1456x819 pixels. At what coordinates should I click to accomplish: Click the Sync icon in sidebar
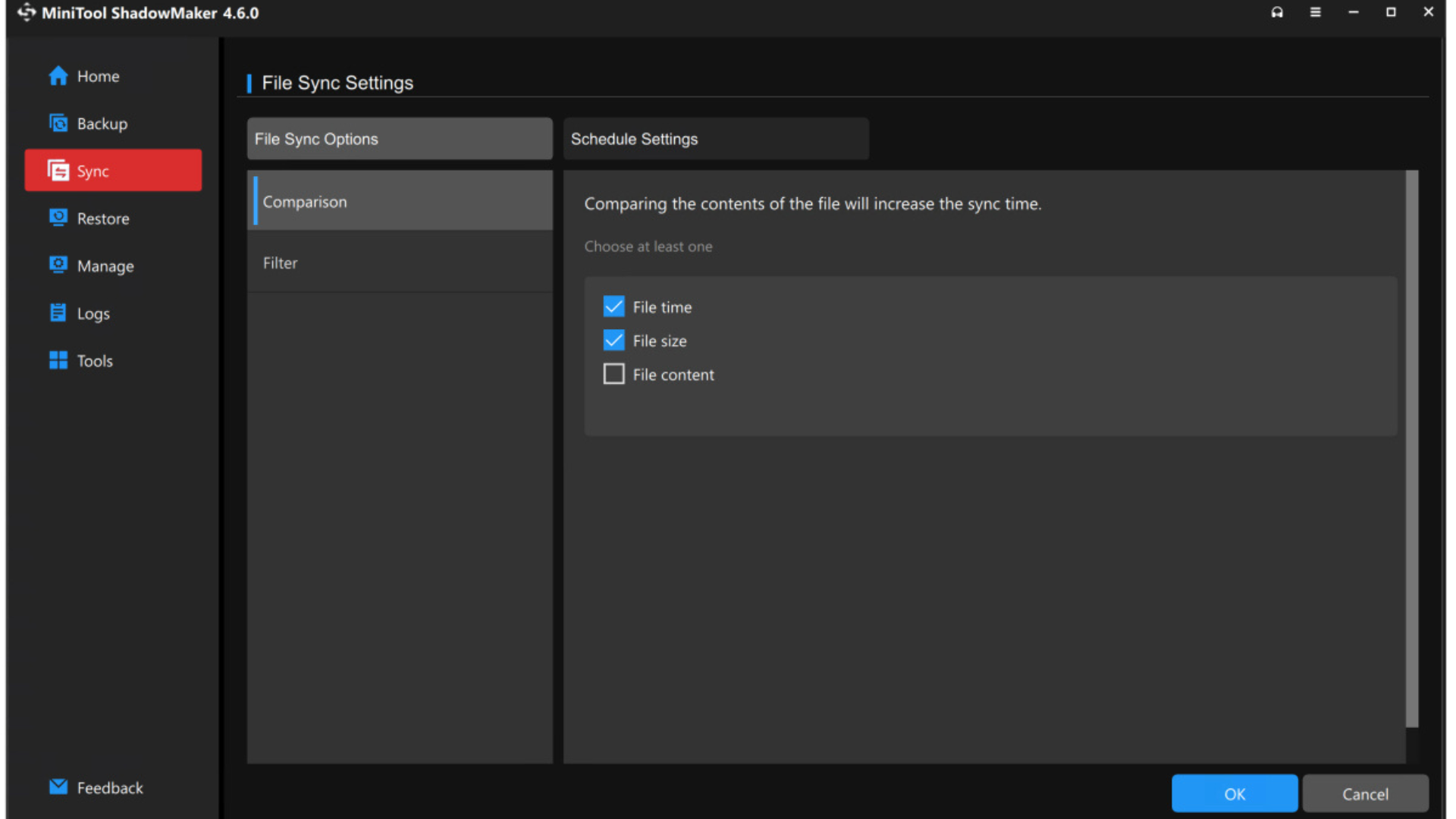click(58, 171)
